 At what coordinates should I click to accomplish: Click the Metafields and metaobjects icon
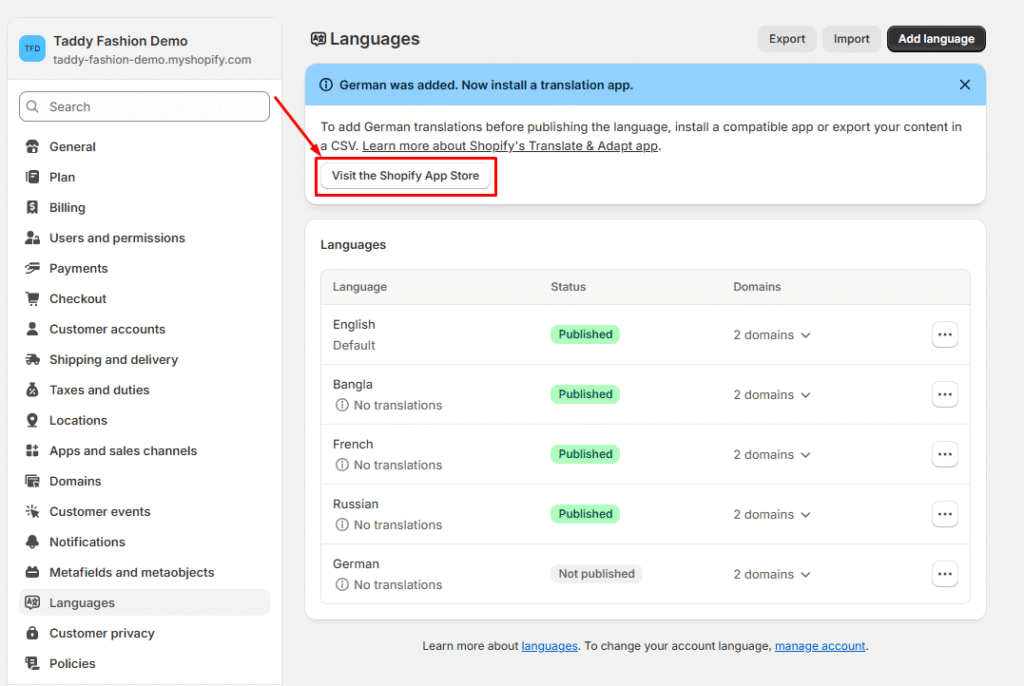click(x=32, y=572)
